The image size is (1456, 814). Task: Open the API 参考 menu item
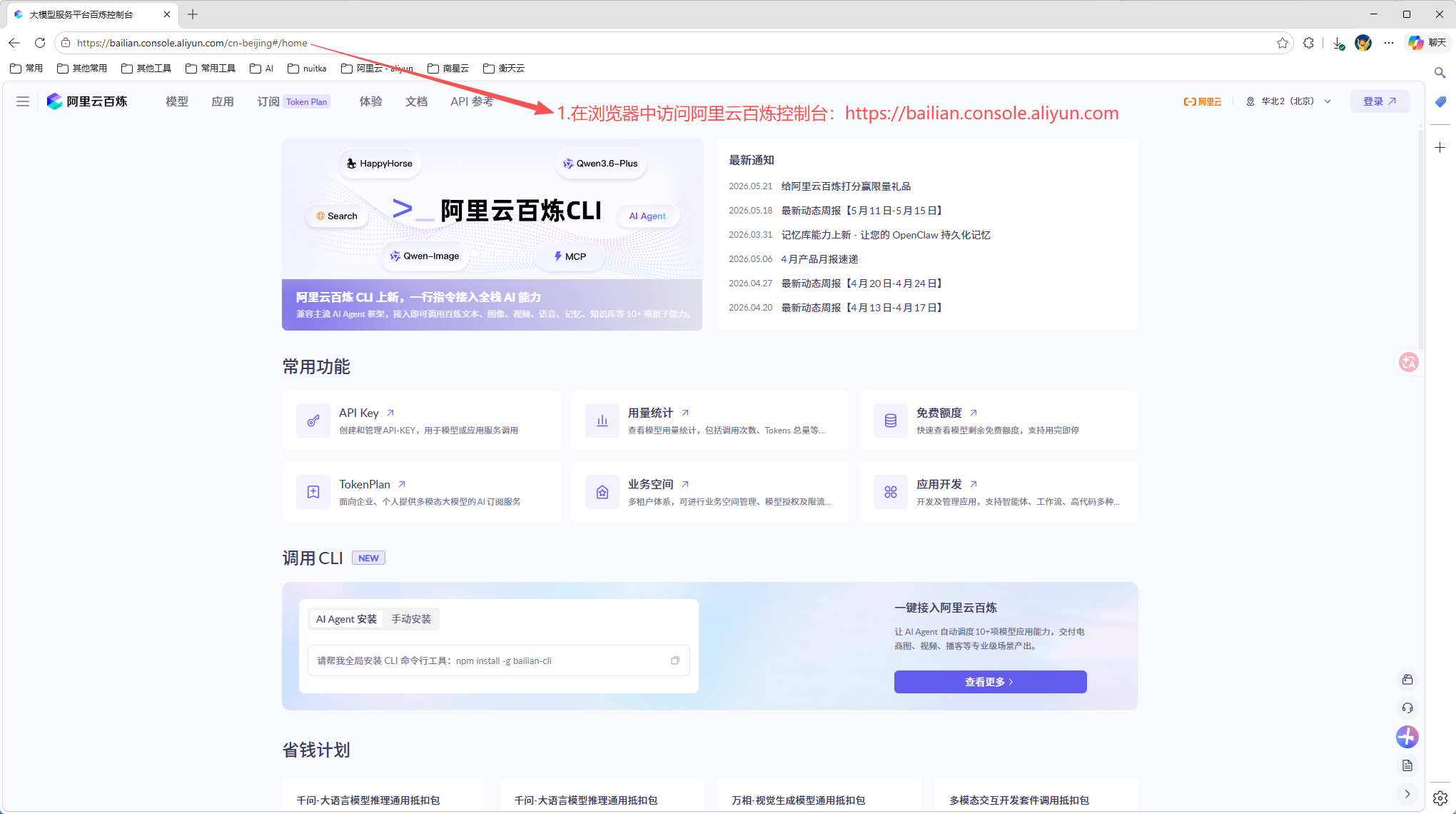tap(472, 101)
